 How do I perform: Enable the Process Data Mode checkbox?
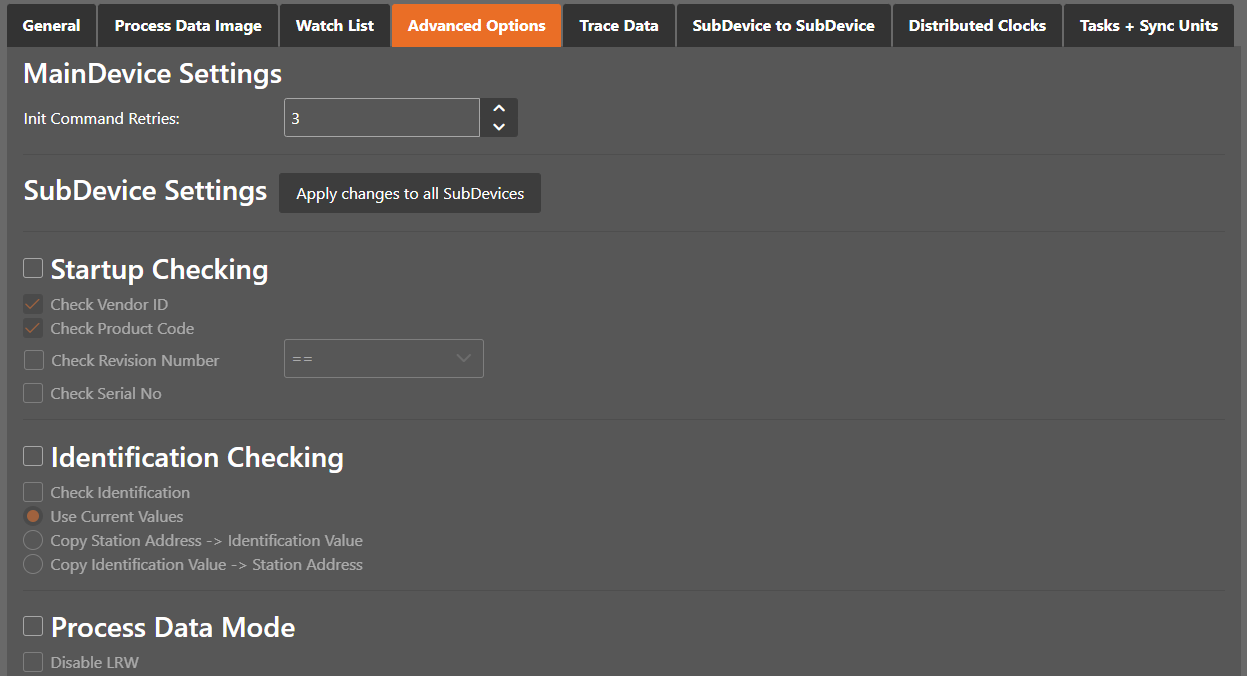pos(33,626)
